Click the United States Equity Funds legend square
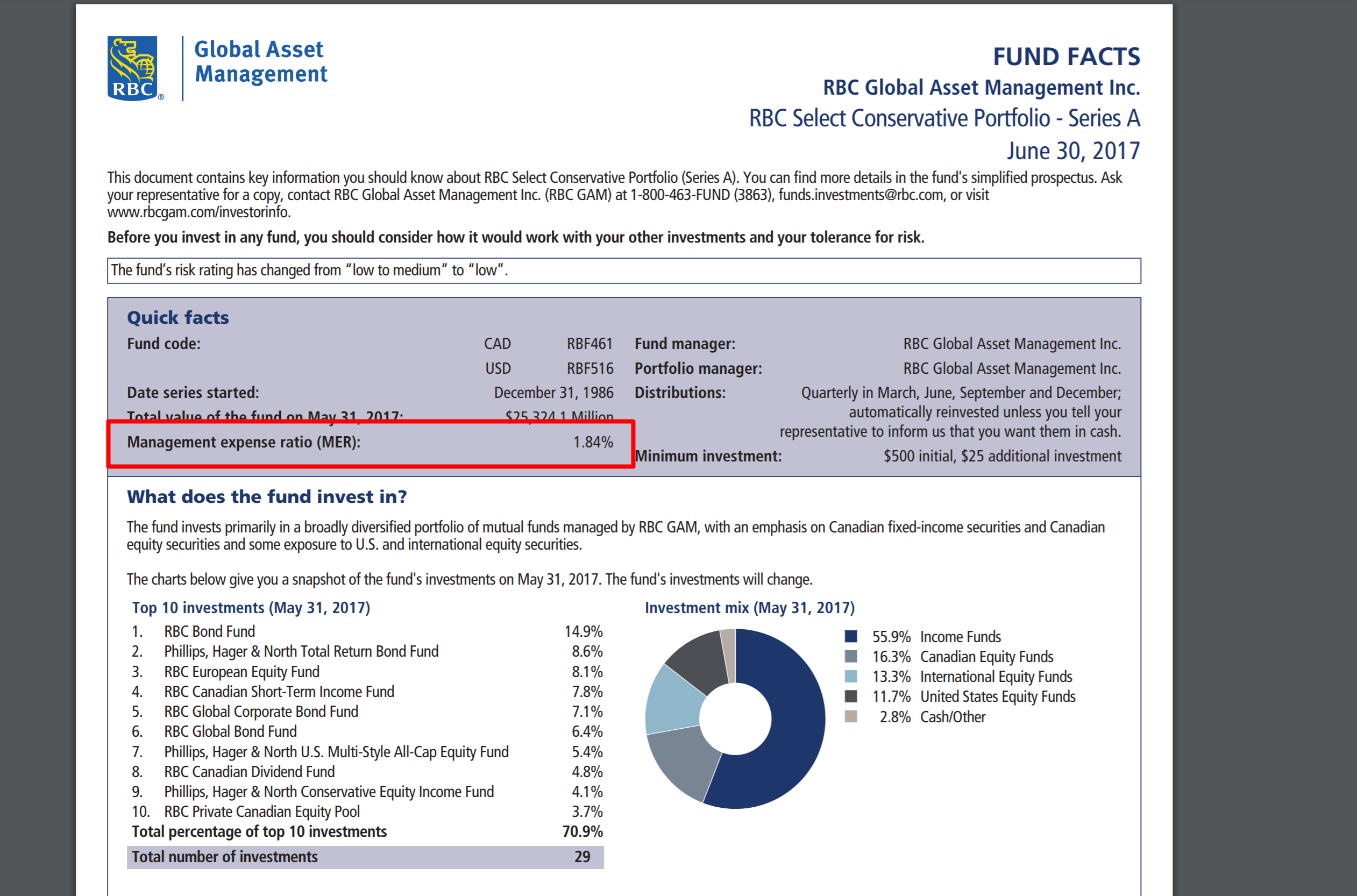1357x896 pixels. pyautogui.click(x=850, y=696)
